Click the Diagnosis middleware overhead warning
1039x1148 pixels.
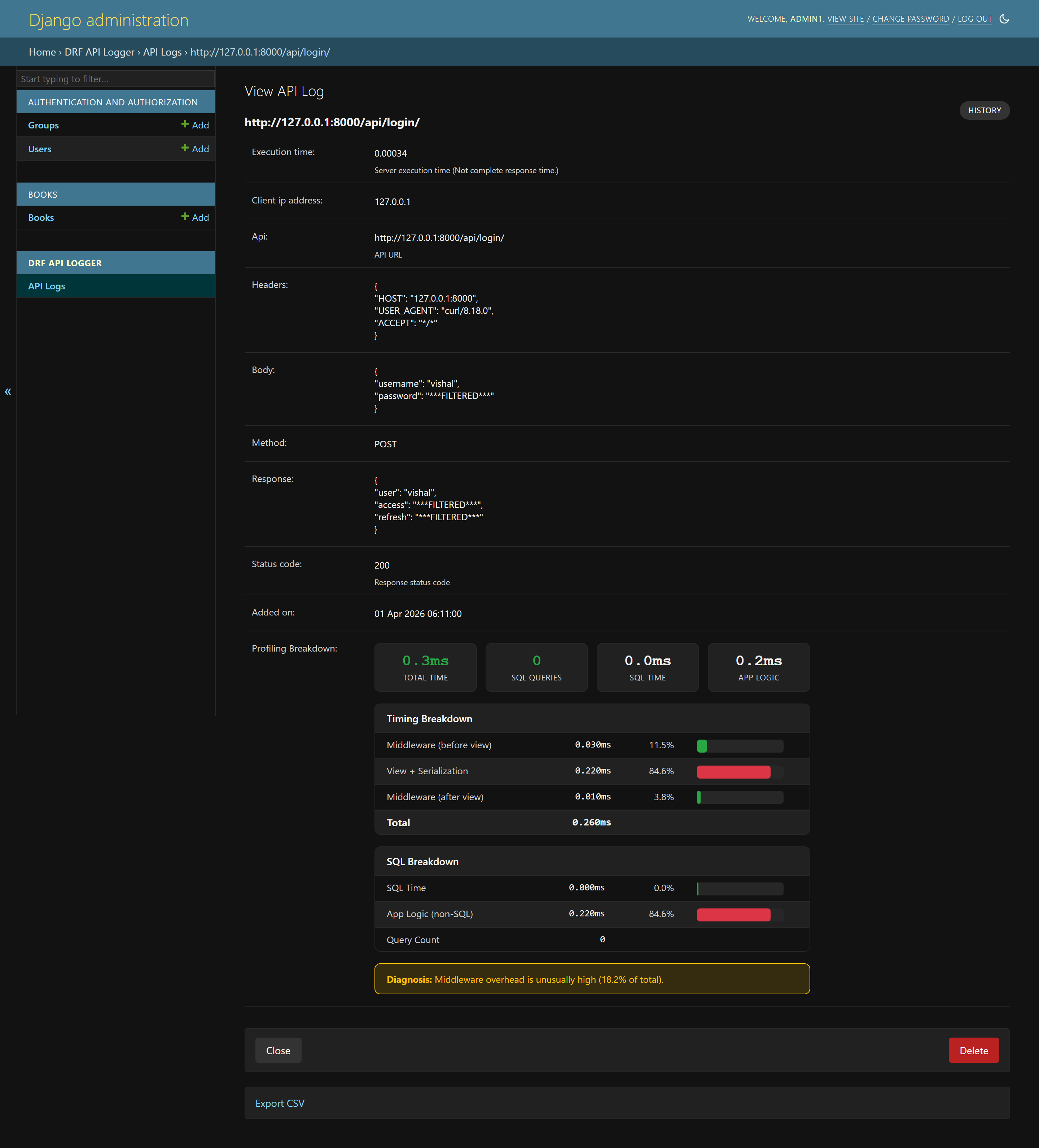tap(592, 979)
